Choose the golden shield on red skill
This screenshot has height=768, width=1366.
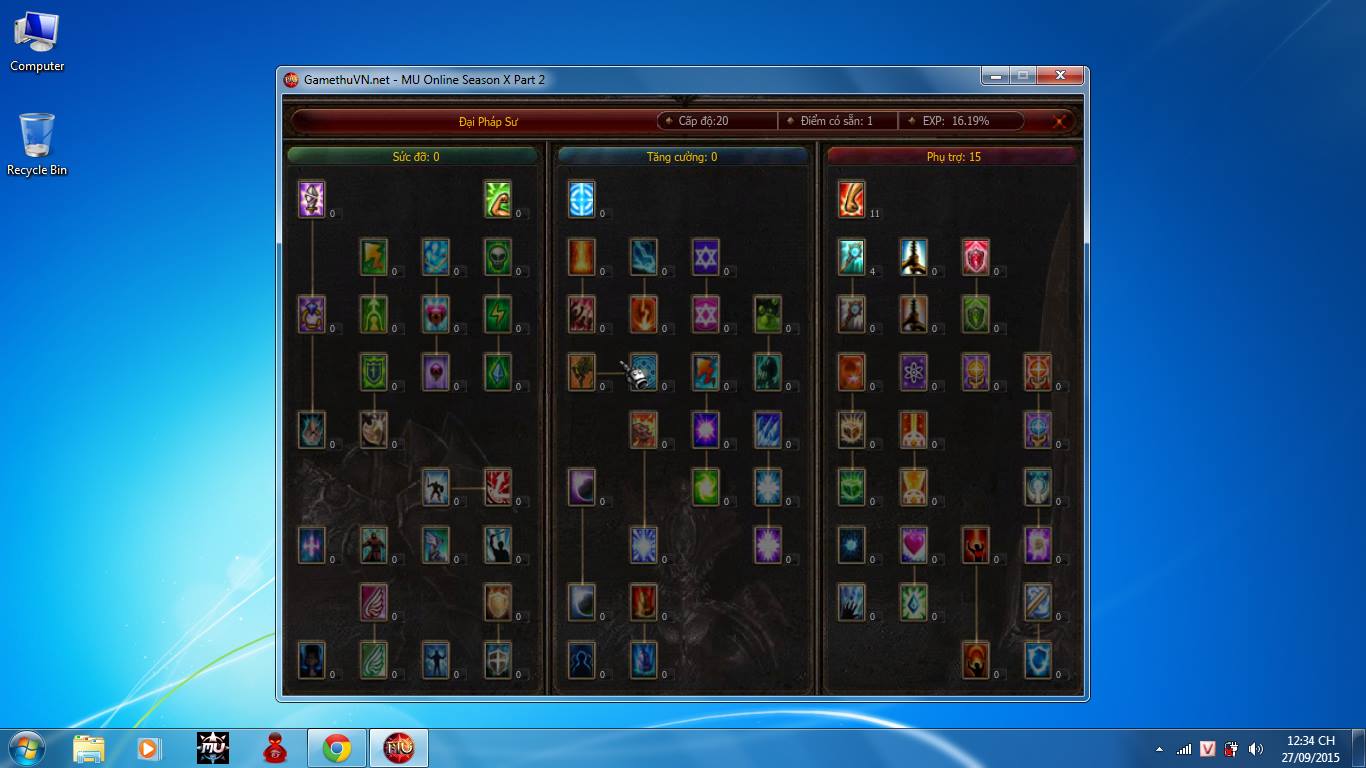click(x=498, y=602)
